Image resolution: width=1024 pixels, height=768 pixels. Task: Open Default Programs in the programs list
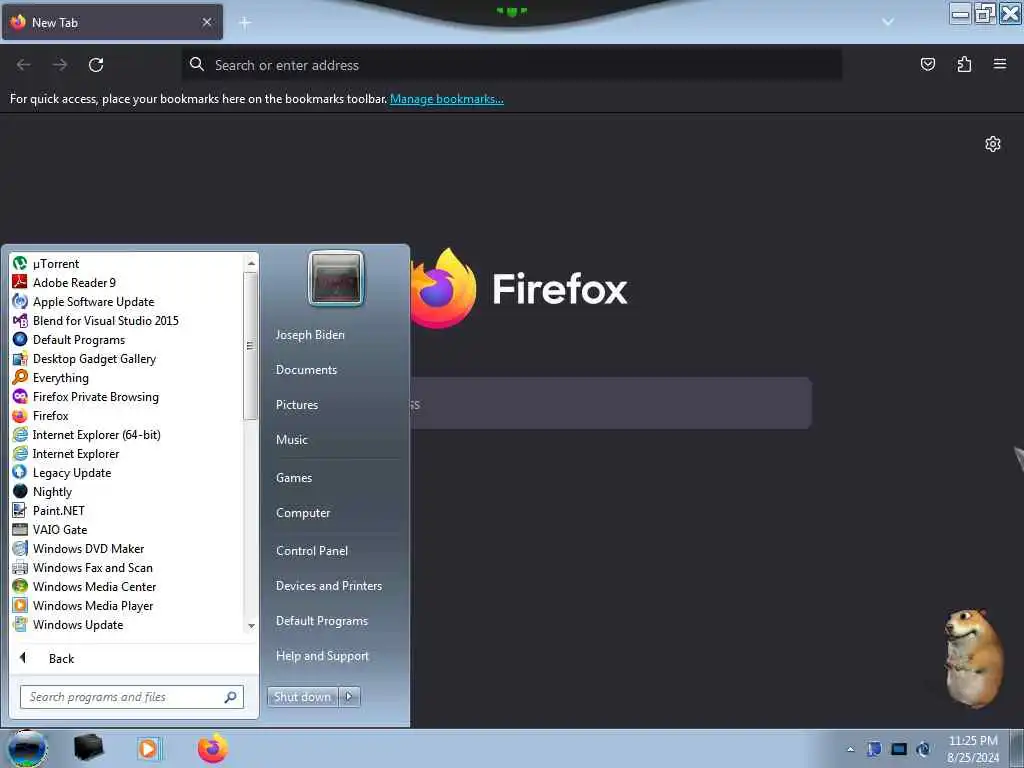[126, 340]
